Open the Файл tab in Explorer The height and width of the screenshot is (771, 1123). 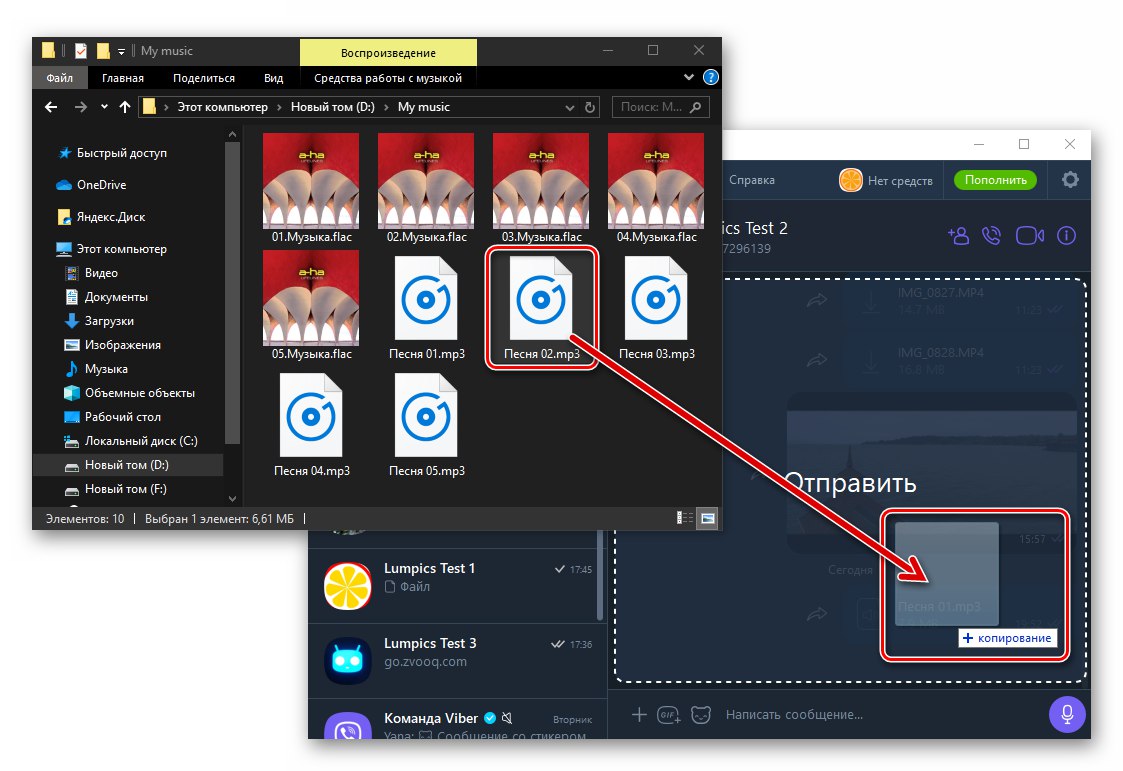pos(59,78)
